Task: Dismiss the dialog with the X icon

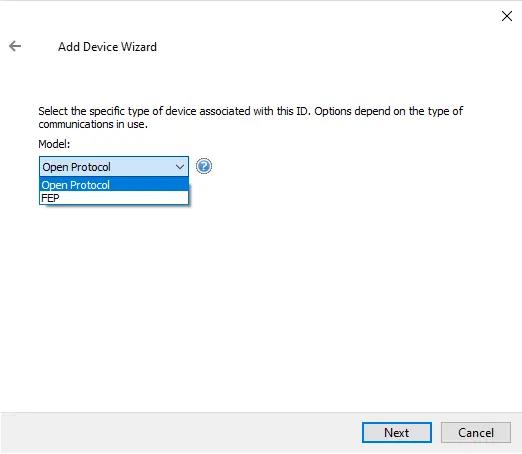Action: [x=507, y=16]
